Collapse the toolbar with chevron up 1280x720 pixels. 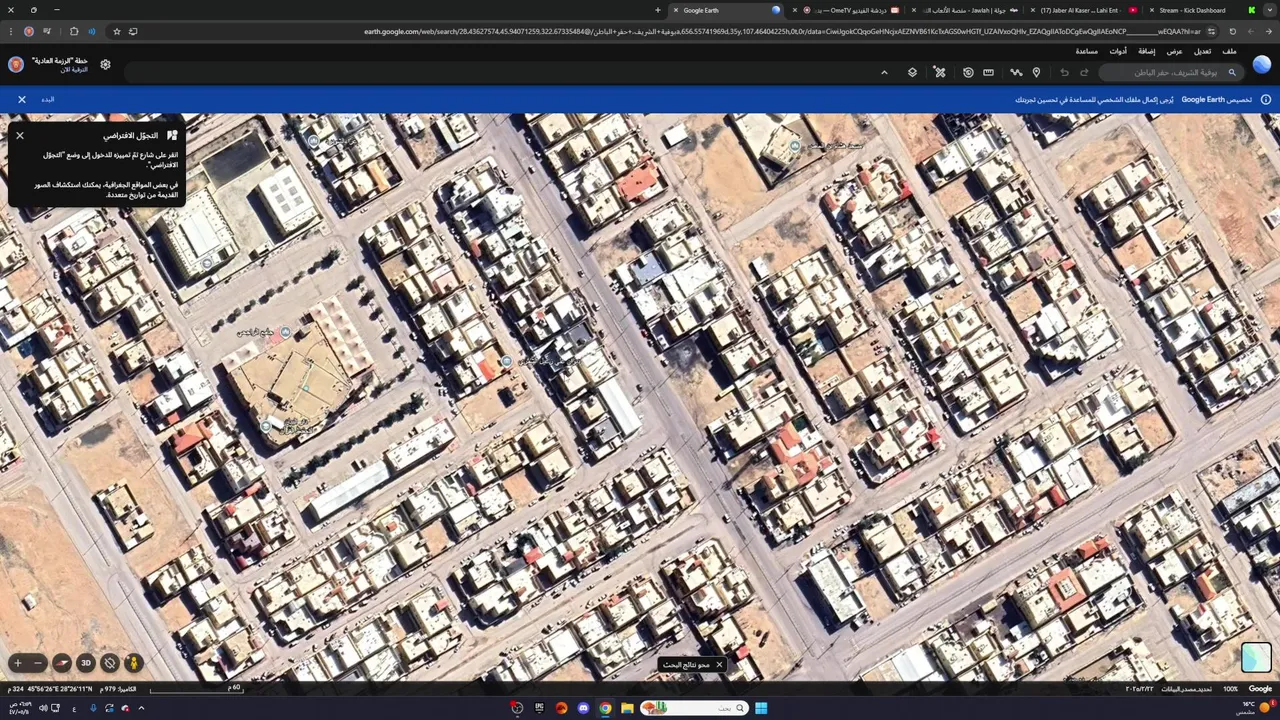click(884, 72)
